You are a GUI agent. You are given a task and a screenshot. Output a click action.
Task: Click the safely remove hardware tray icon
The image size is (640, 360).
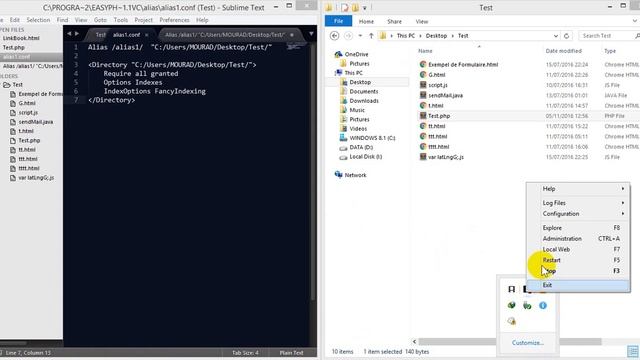tap(527, 305)
